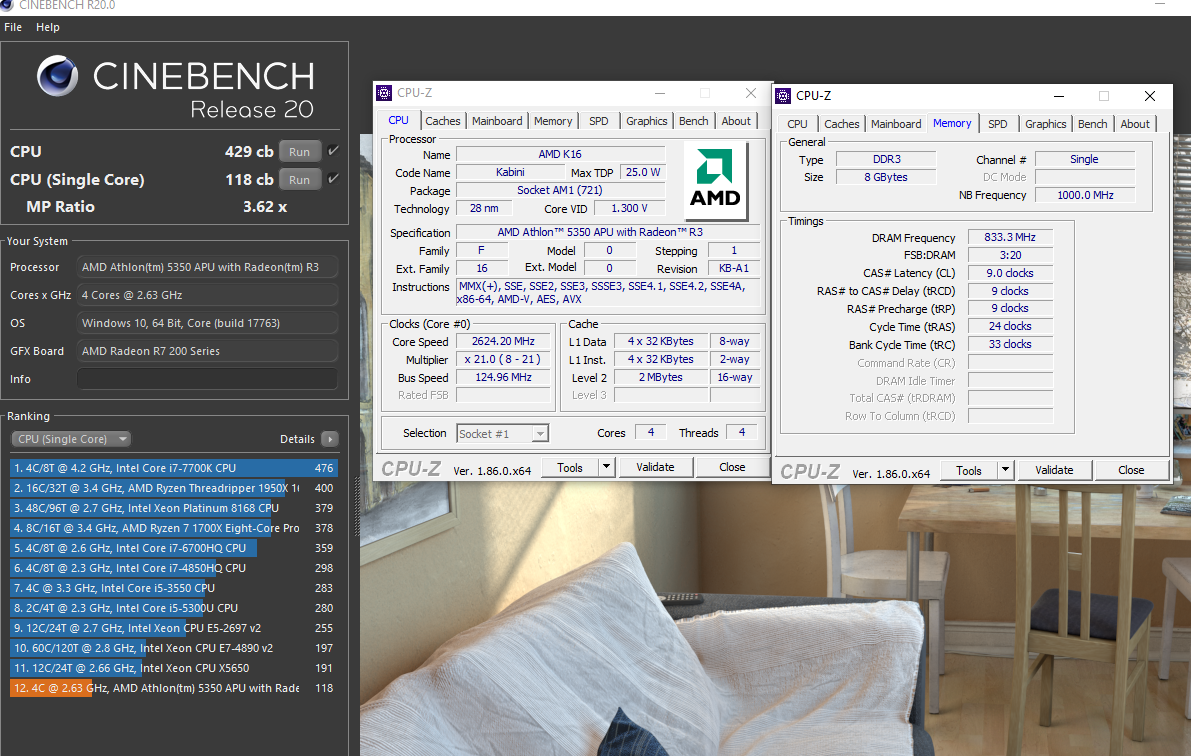This screenshot has height=756, width=1191.
Task: Open the Help menu in Cinebench
Action: (47, 27)
